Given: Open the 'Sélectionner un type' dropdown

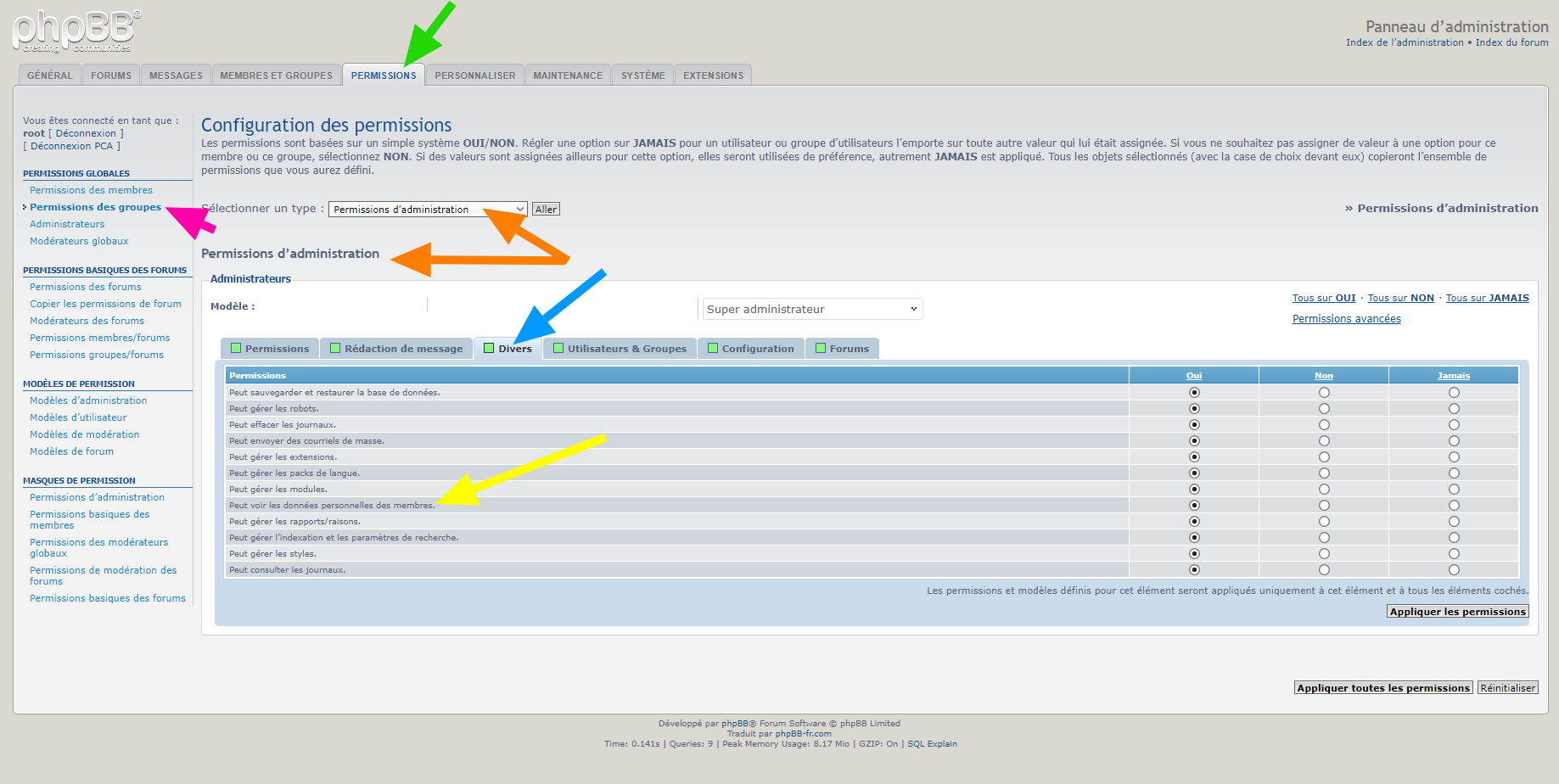Looking at the screenshot, I should [x=428, y=210].
